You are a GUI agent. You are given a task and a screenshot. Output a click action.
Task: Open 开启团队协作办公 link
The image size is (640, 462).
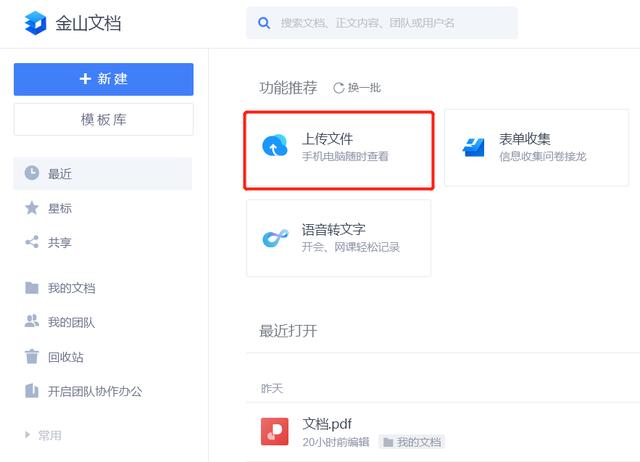pyautogui.click(x=95, y=391)
